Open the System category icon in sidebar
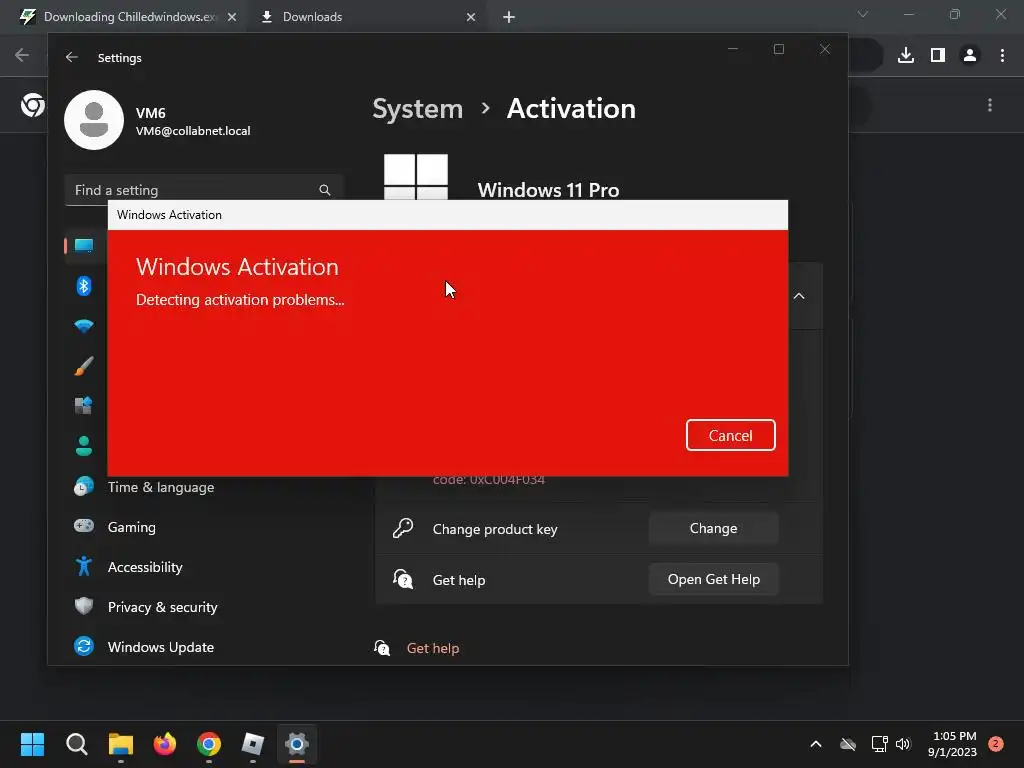 coord(84,246)
